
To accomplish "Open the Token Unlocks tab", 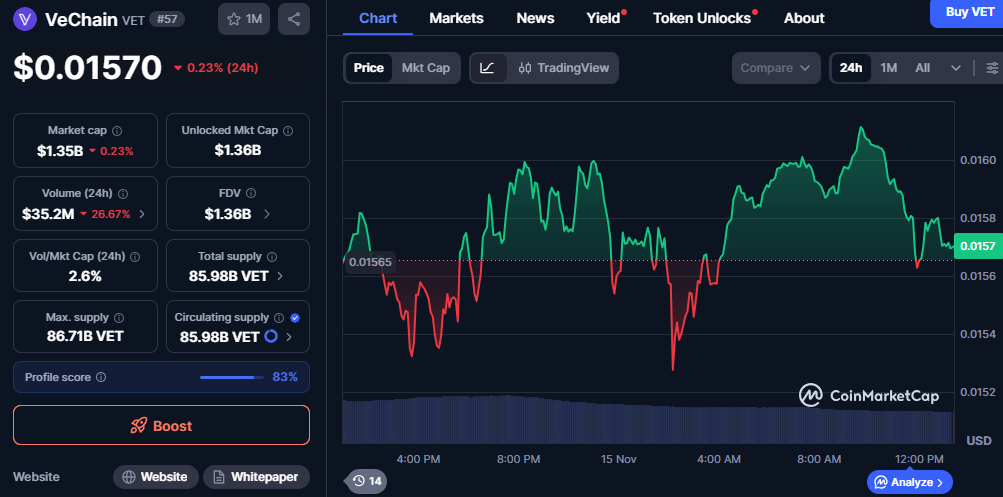I will 702,18.
